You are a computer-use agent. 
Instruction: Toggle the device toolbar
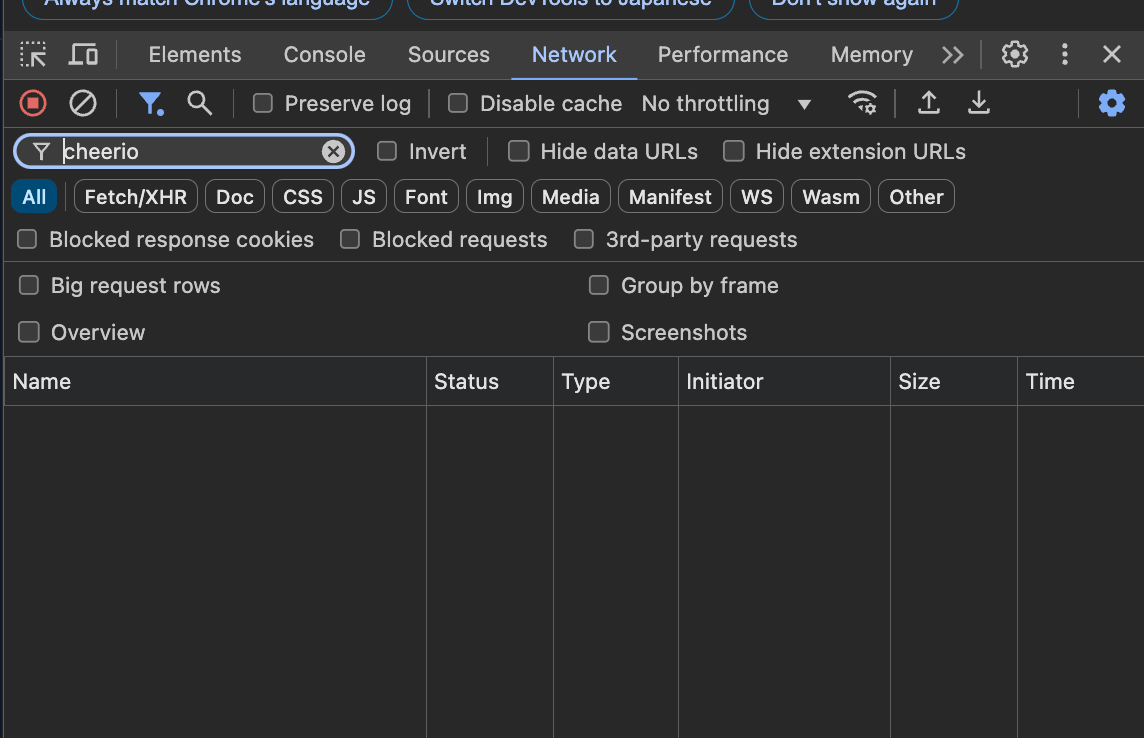click(83, 55)
